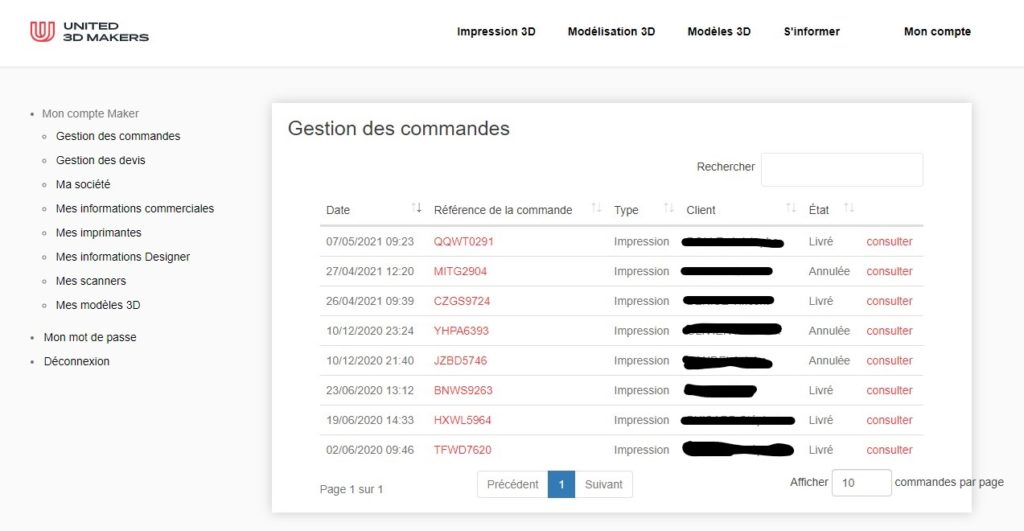
Task: Sort table by Date column arrows
Action: 416,208
